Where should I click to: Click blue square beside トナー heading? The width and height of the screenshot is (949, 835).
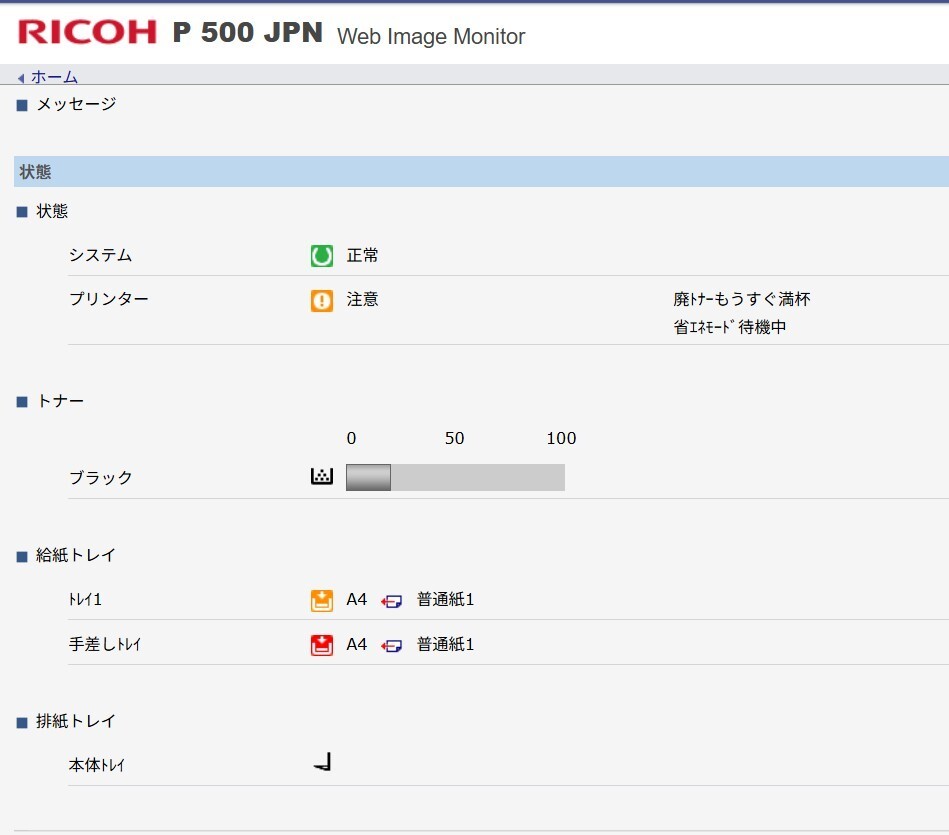tap(22, 402)
